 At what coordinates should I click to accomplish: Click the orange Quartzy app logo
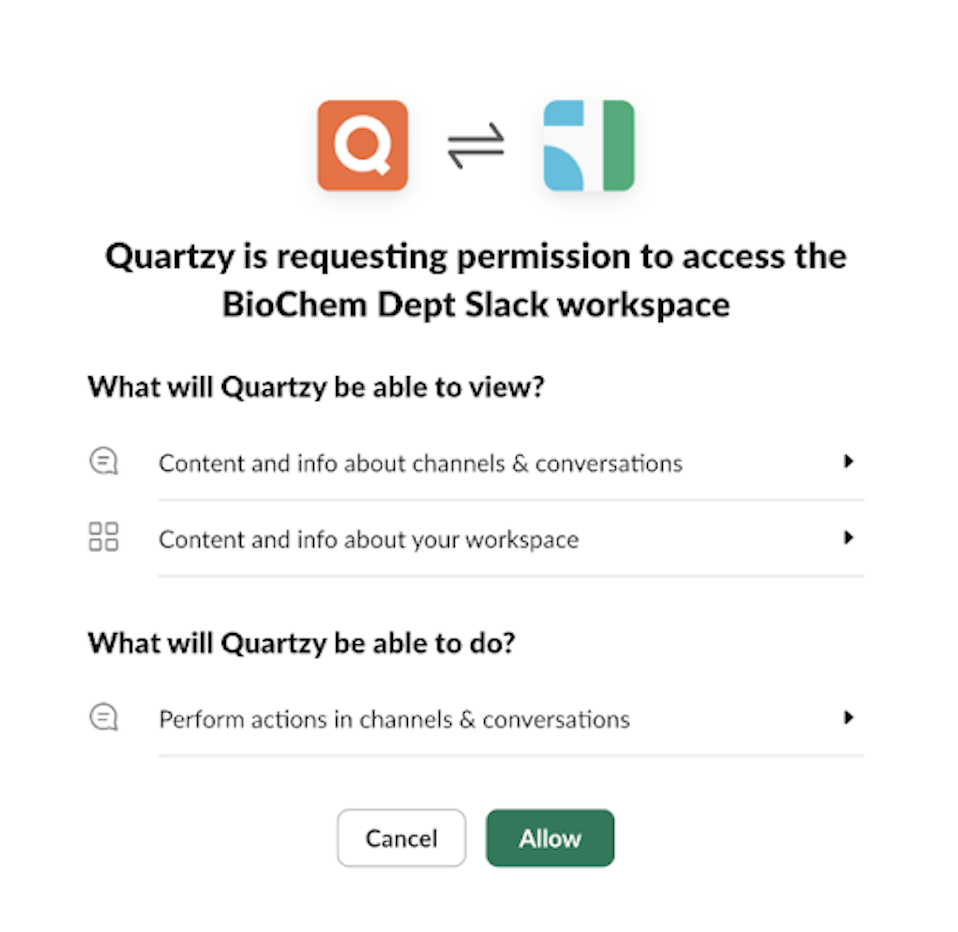coord(362,145)
